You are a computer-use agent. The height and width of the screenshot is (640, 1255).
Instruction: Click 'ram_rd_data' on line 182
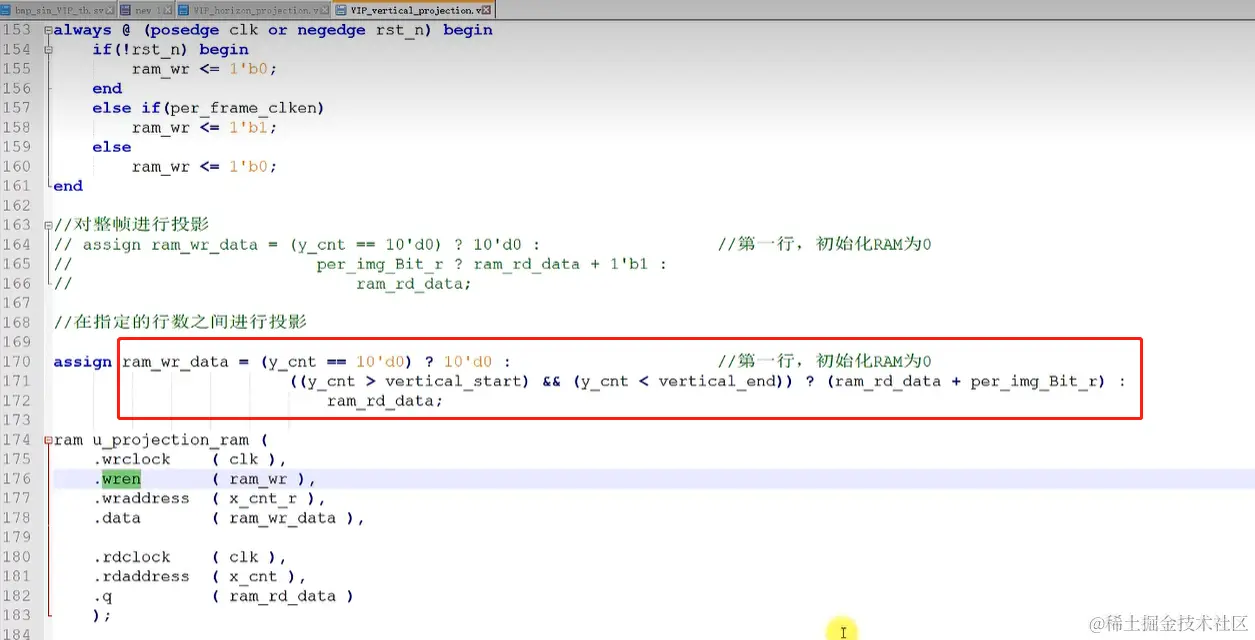tap(283, 596)
